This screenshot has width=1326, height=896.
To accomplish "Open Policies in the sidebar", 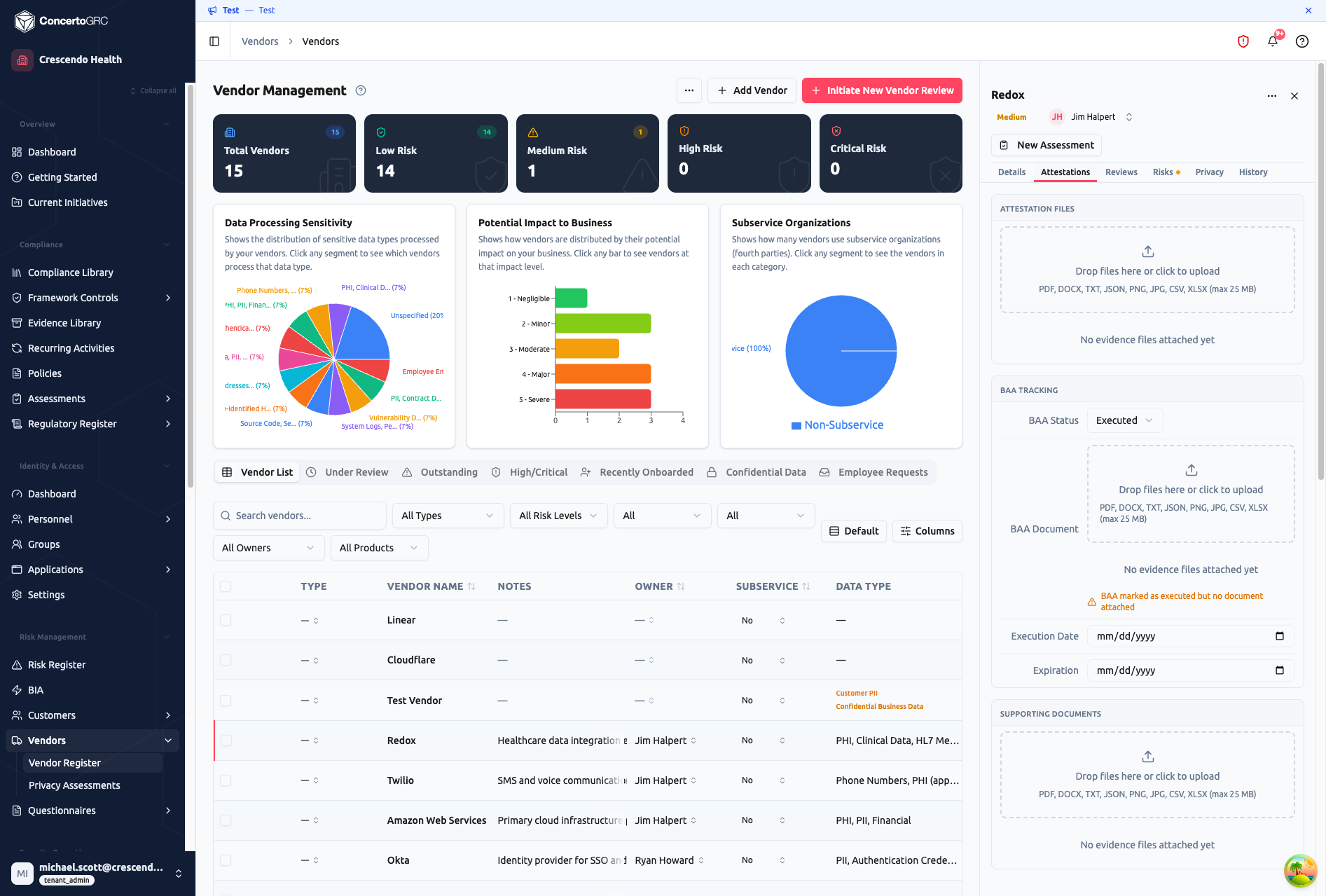I will [x=45, y=373].
